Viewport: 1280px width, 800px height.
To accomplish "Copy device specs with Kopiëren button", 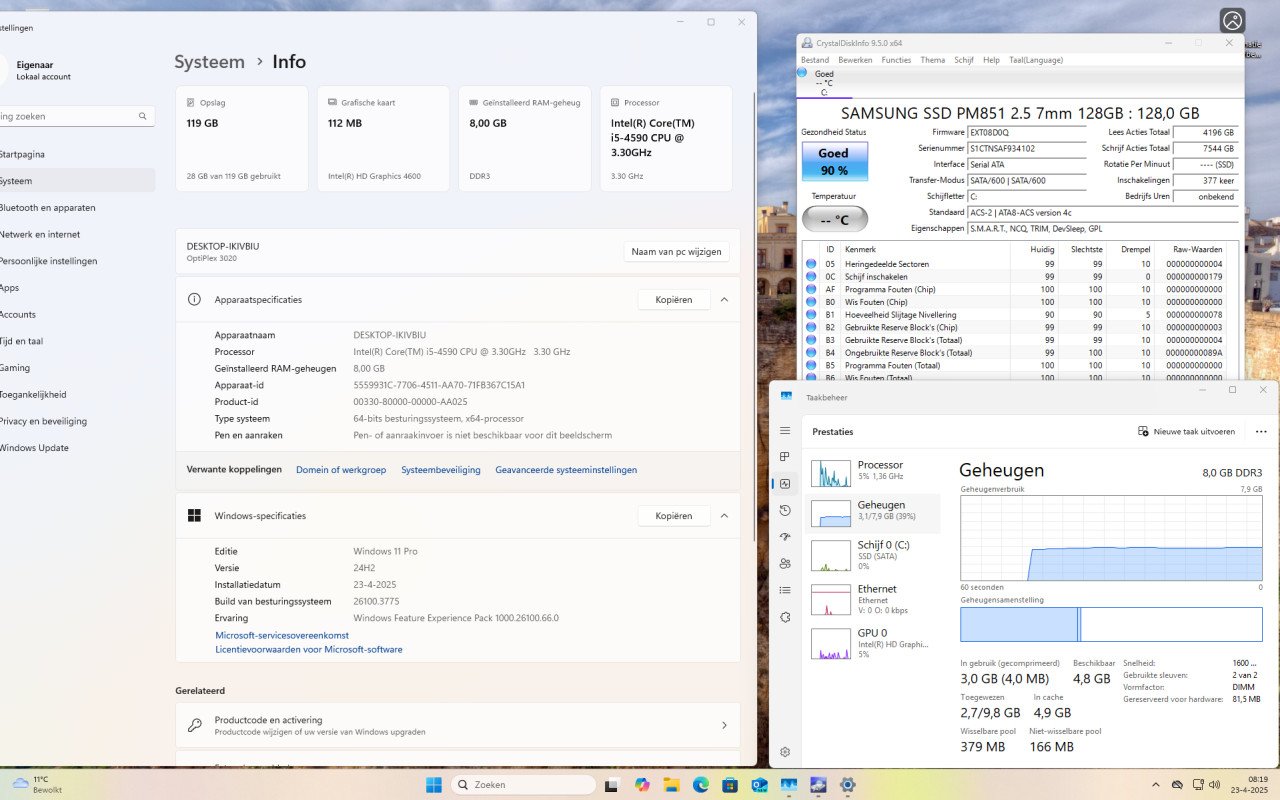I will coord(674,299).
